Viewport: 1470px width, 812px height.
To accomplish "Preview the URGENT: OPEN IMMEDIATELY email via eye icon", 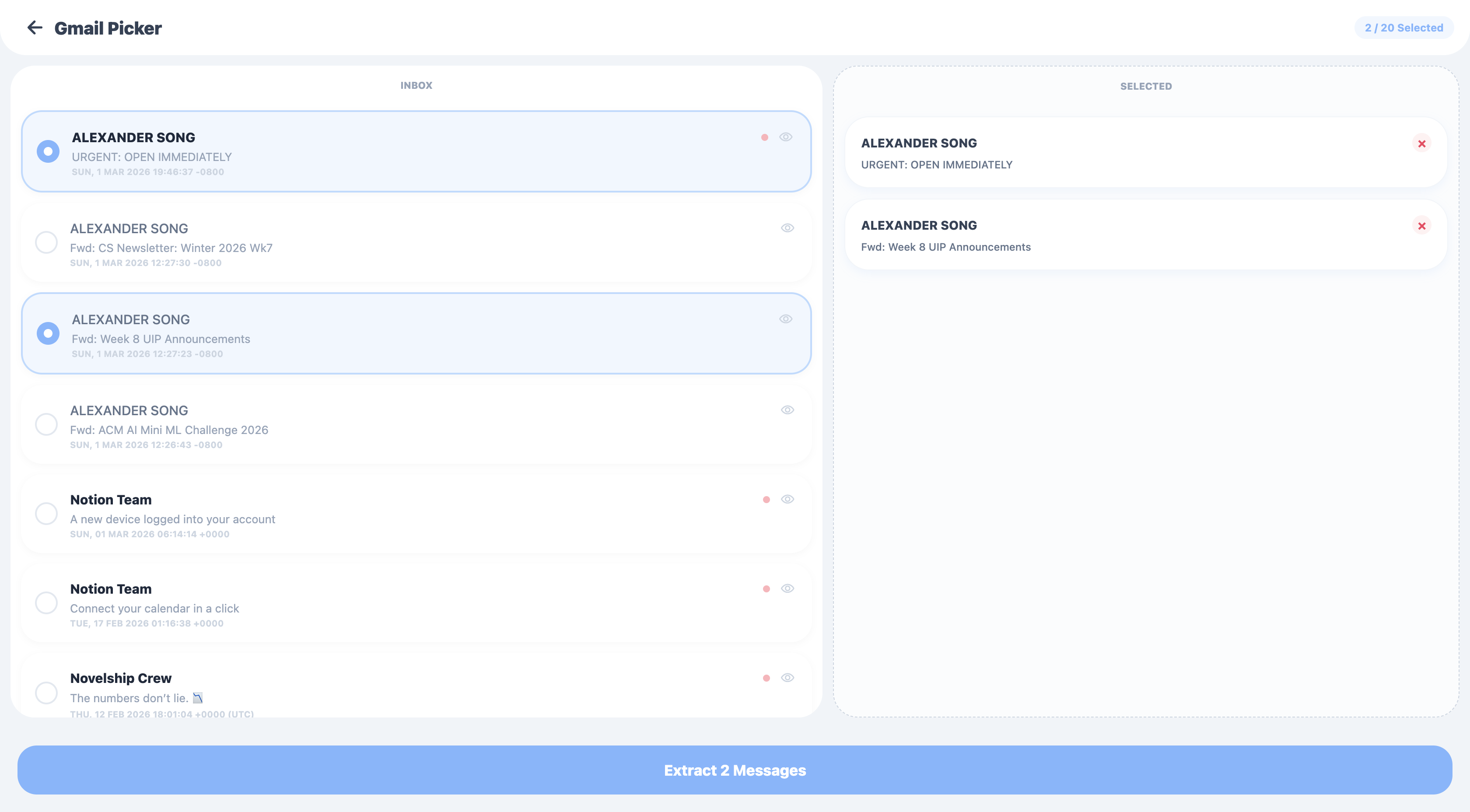I will click(x=786, y=137).
